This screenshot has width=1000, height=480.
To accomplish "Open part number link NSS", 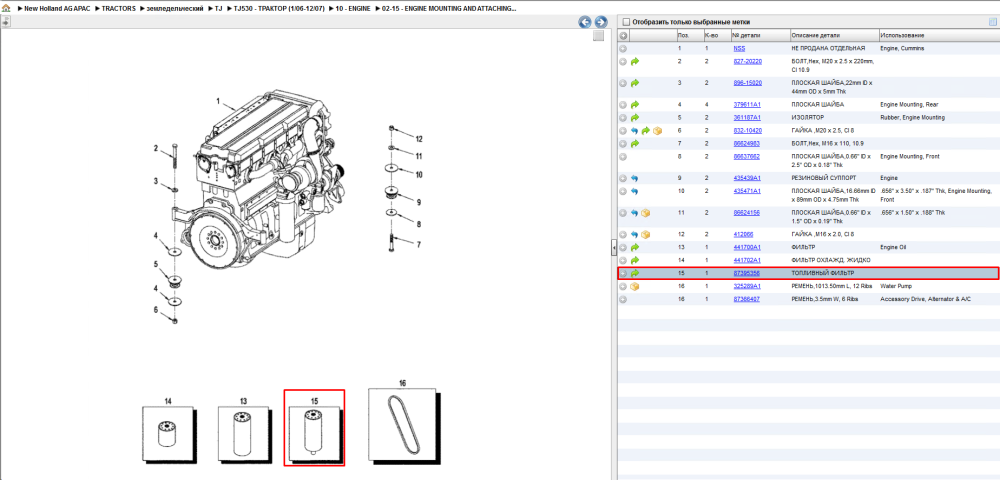I will tap(739, 48).
